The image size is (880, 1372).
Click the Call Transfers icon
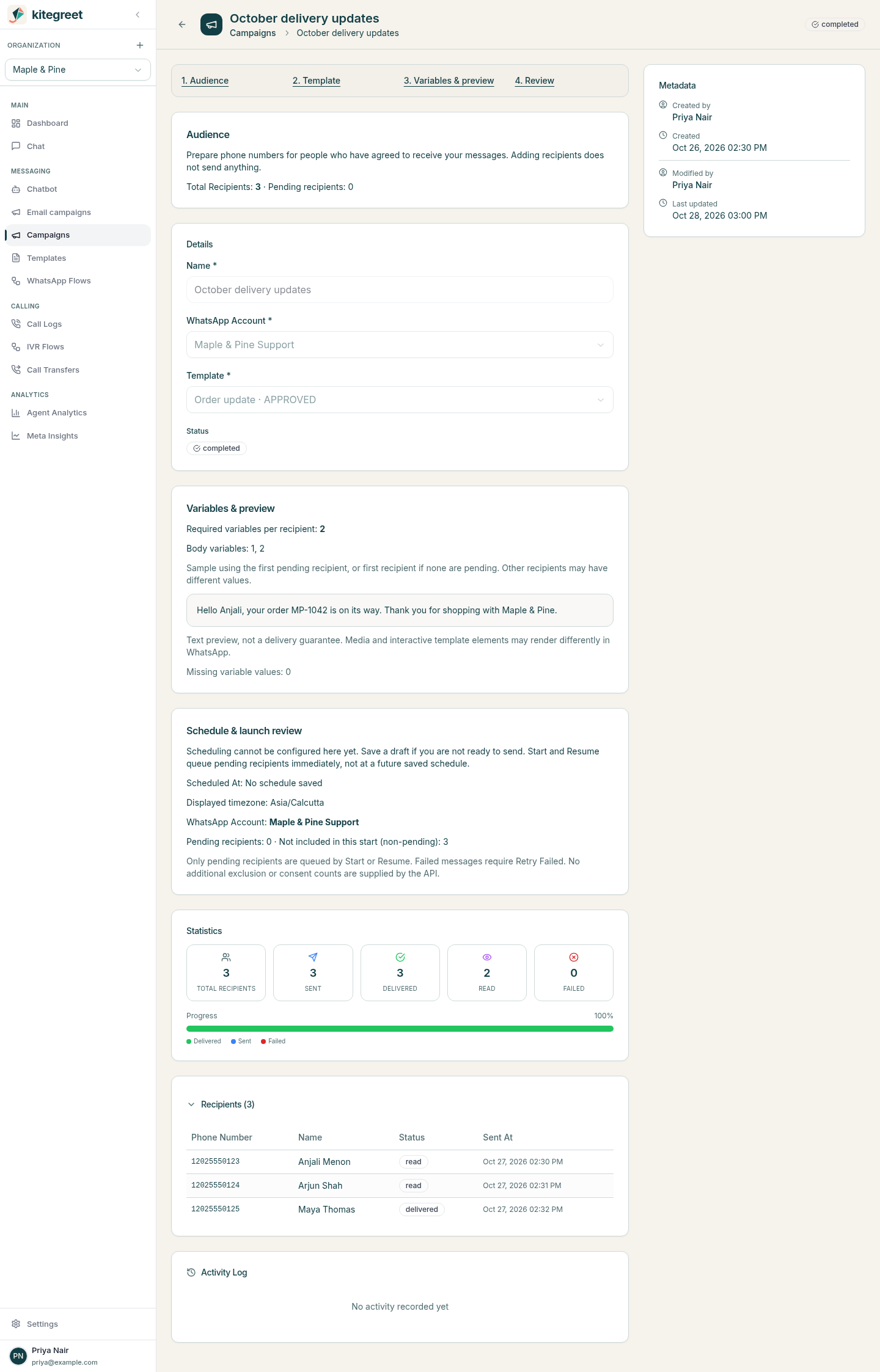click(x=16, y=370)
